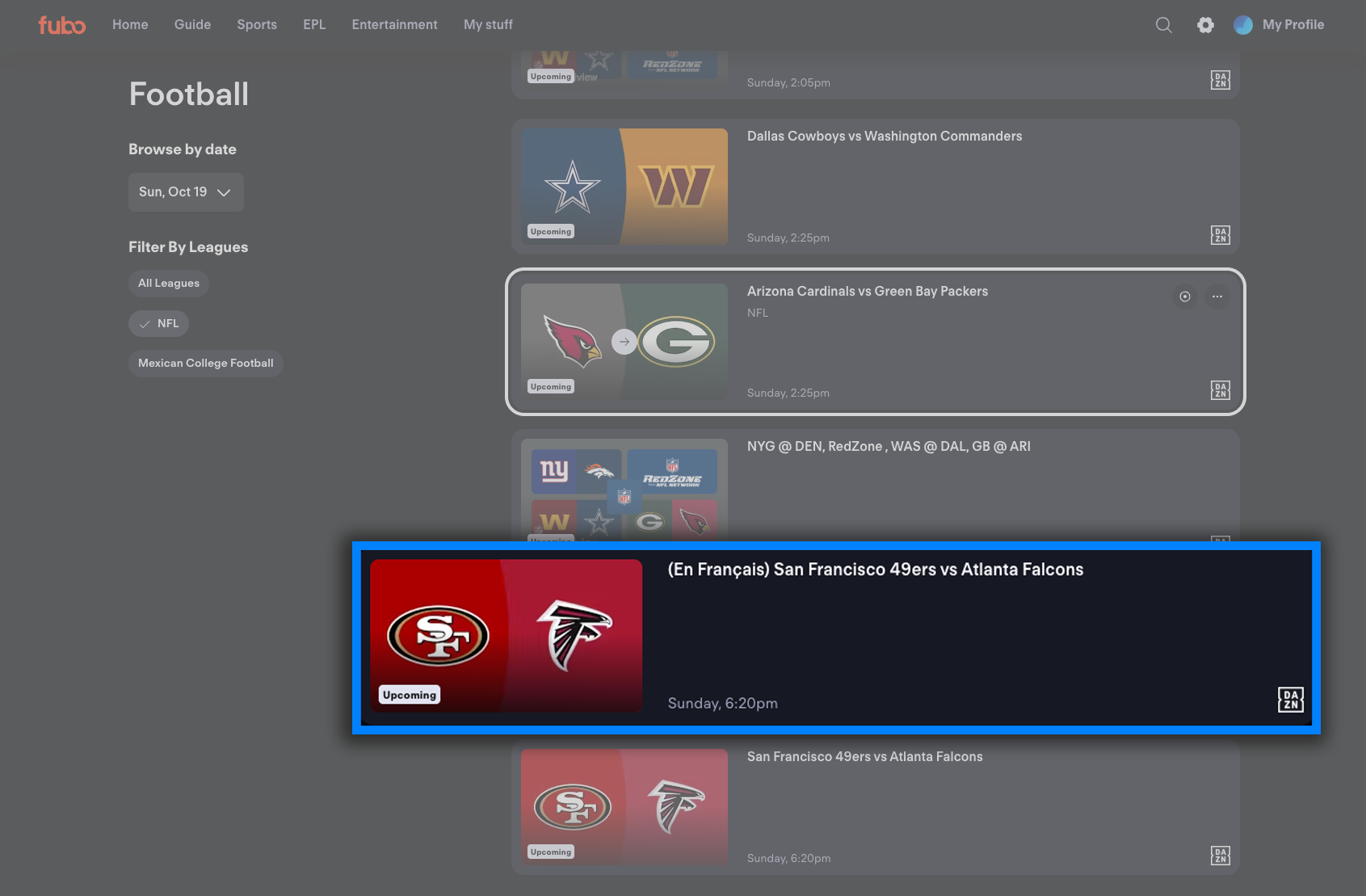Click "Sunday, 6:20pm" on the bottom 49ers card

(789, 859)
